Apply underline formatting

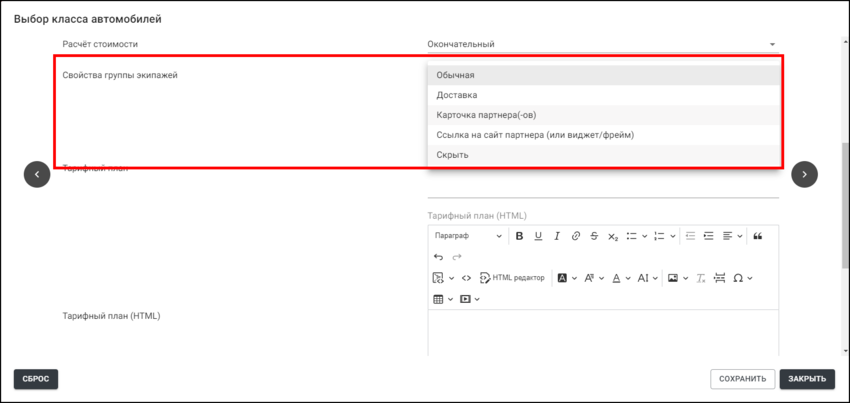pos(538,236)
